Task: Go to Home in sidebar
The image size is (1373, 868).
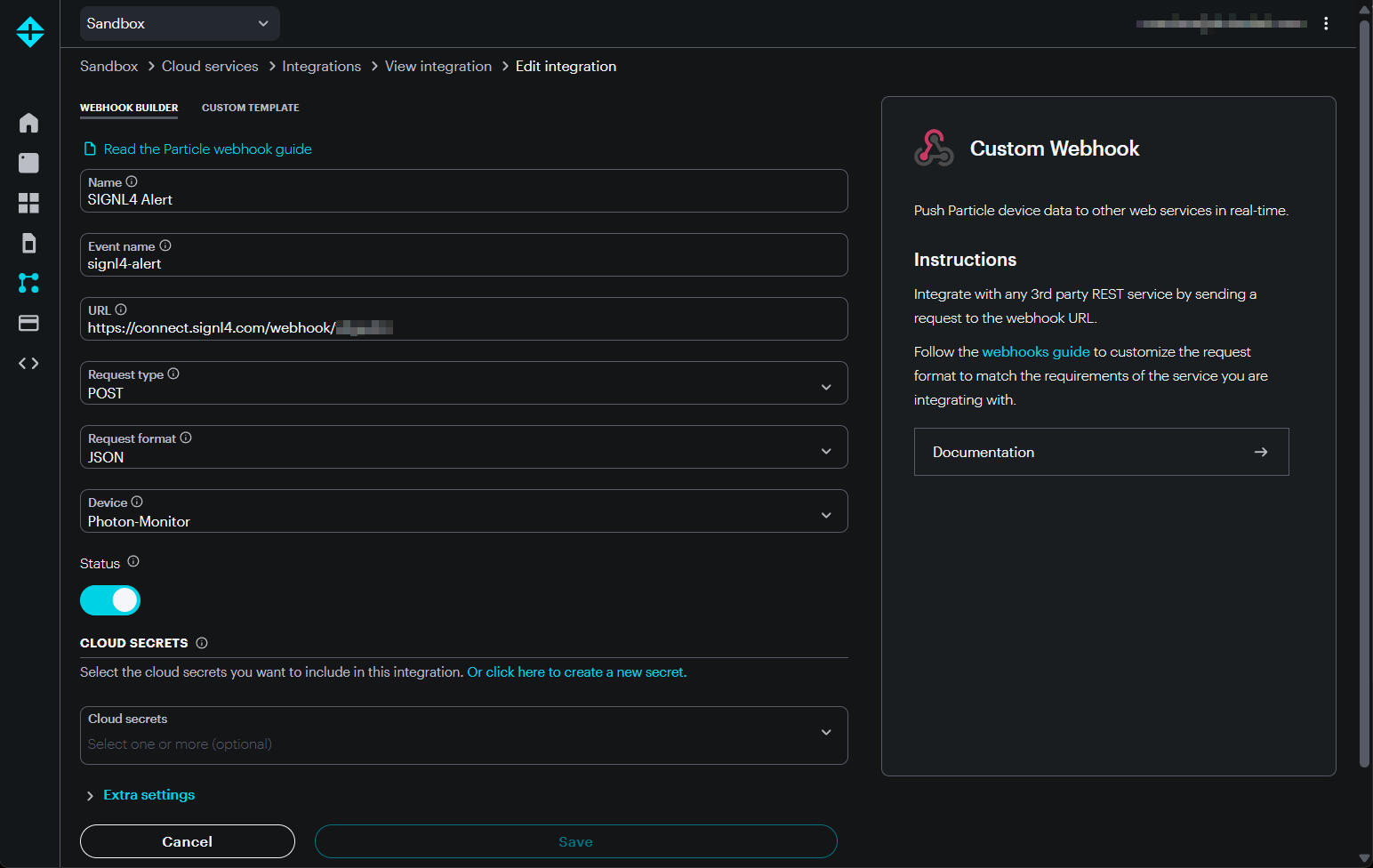Action: [x=28, y=123]
